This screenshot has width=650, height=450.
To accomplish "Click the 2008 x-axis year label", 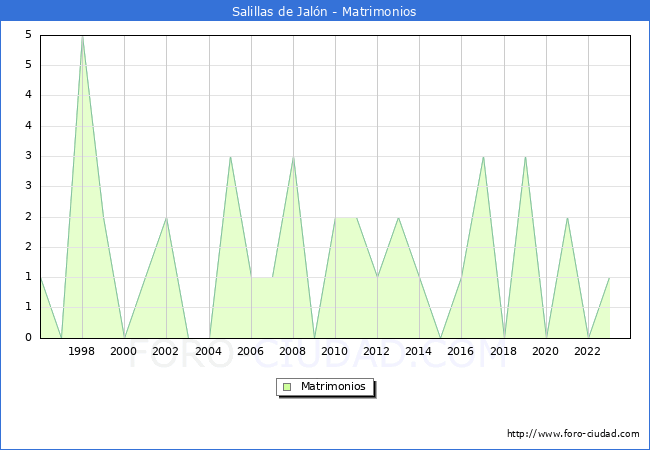I will coord(293,351).
